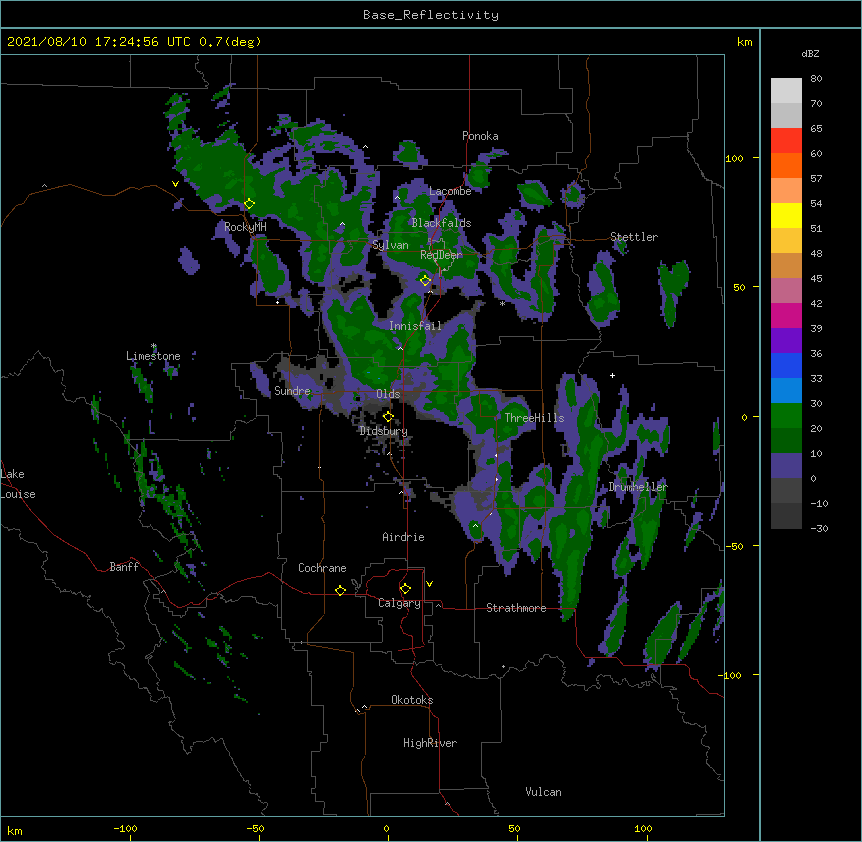862x842 pixels.
Task: Click the RockyMH label
Action: [245, 227]
